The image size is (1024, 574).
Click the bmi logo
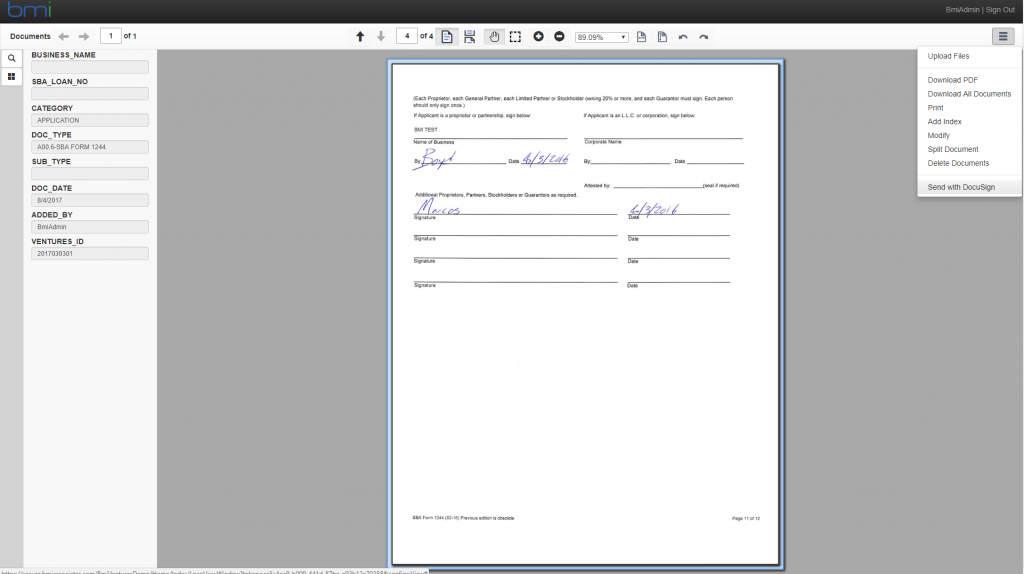tap(29, 10)
